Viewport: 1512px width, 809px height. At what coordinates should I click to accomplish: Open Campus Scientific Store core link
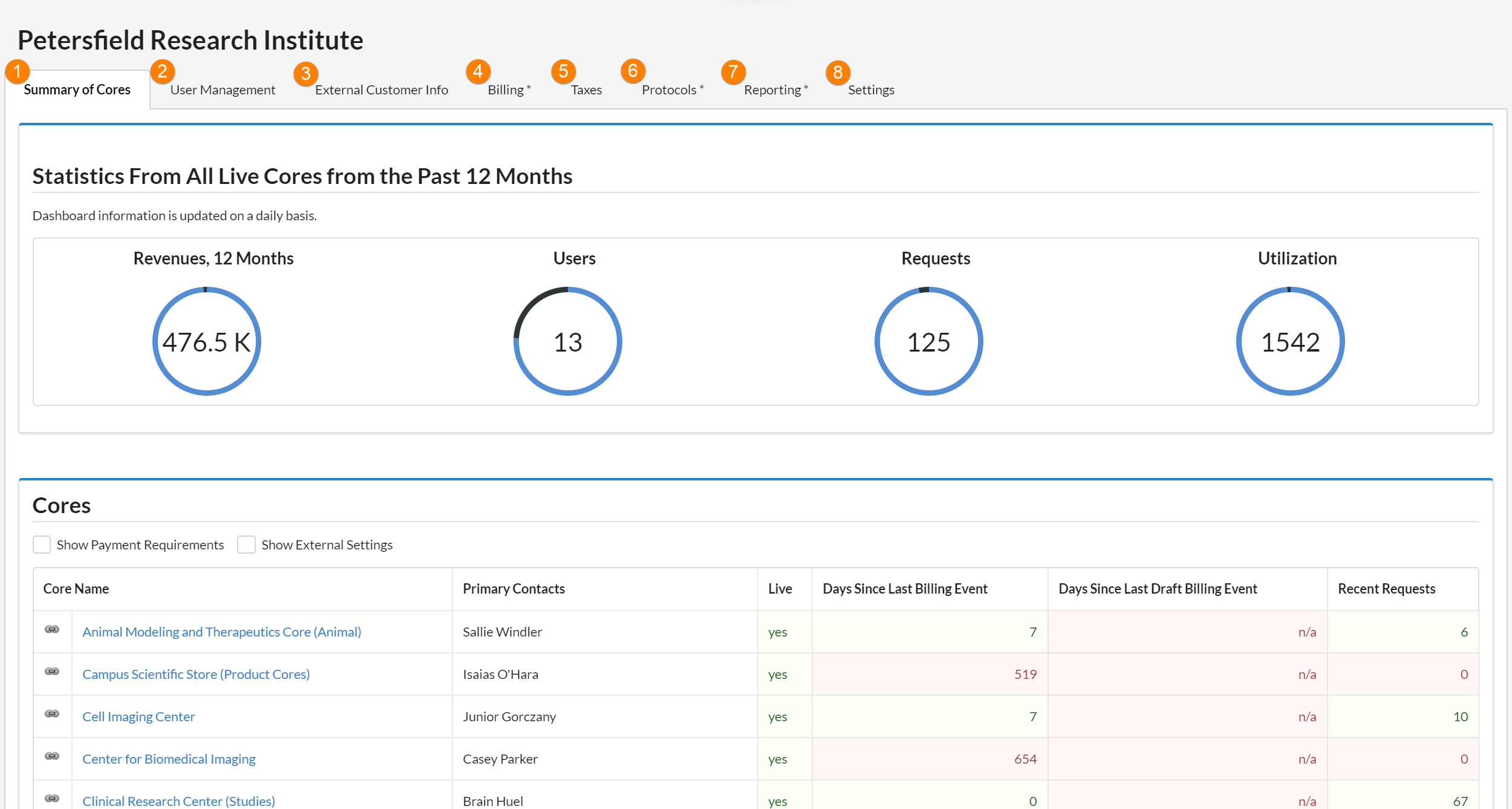[x=196, y=674]
